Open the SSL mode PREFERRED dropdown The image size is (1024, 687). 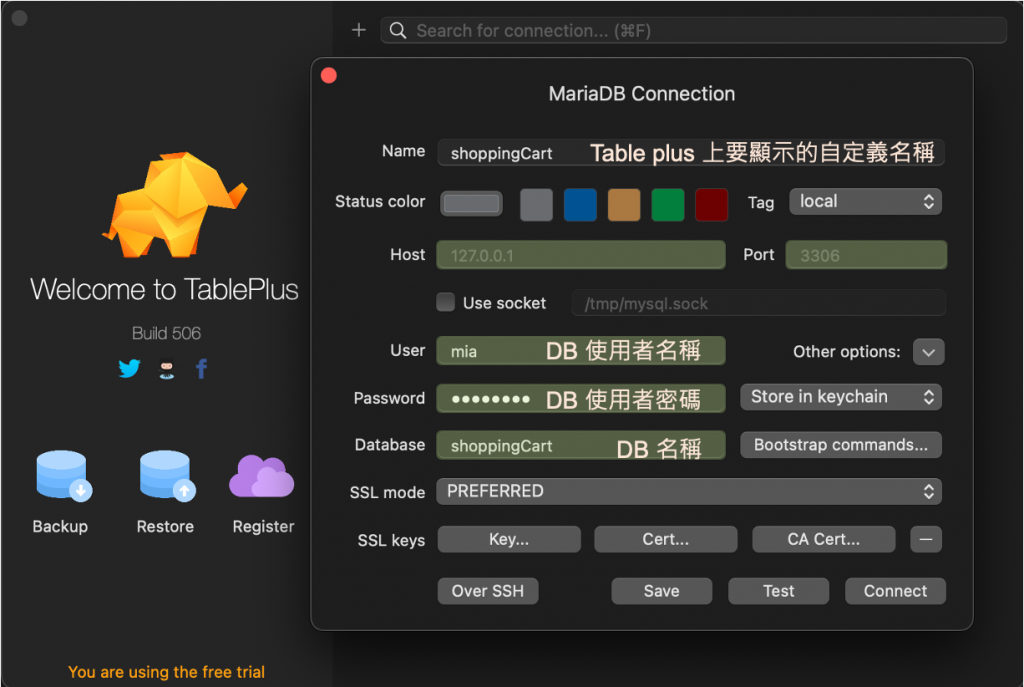[x=689, y=492]
